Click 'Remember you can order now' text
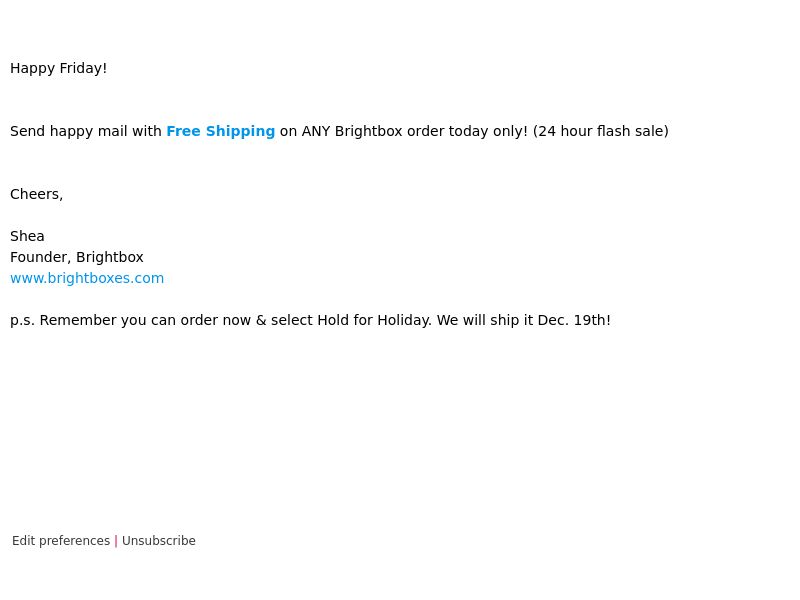Image resolution: width=800 pixels, height=600 pixels. 145,320
